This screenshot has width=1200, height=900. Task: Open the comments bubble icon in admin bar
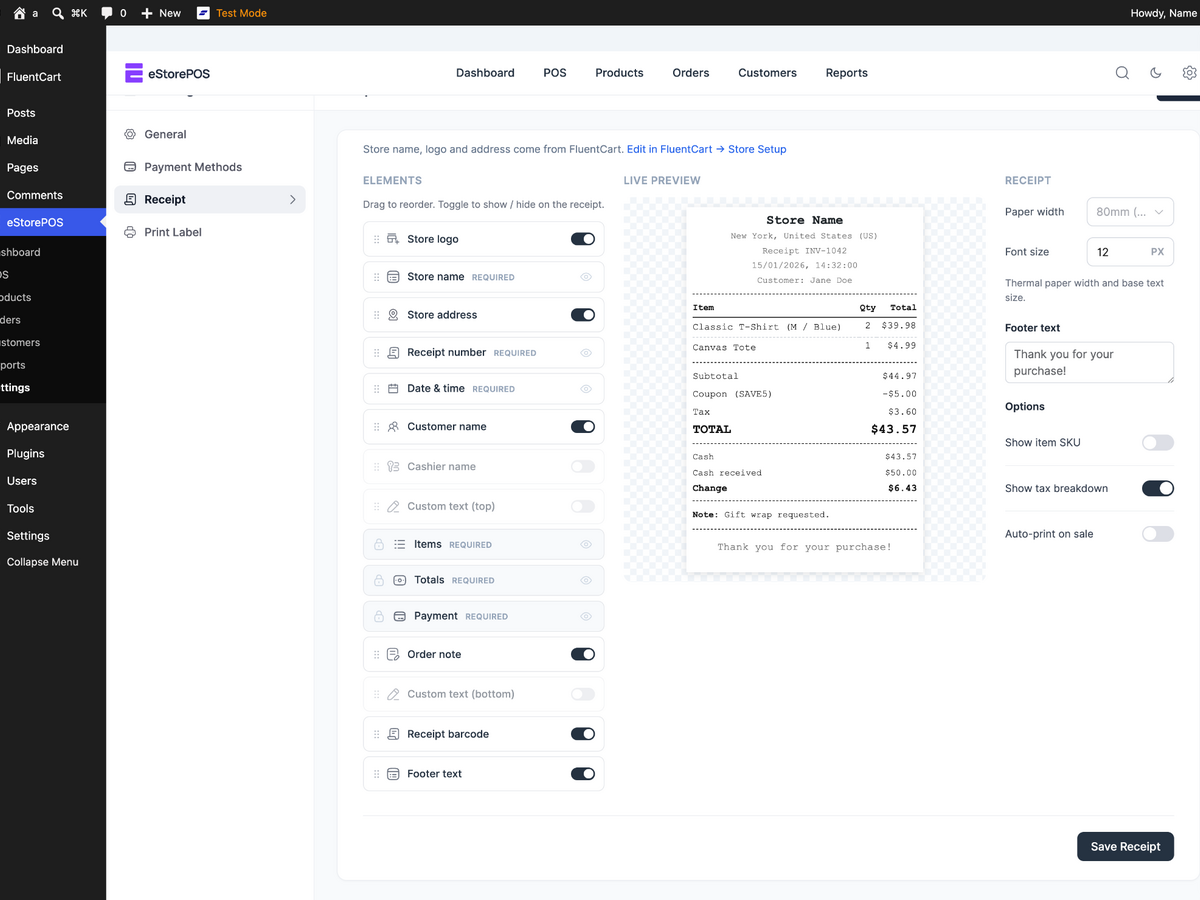click(x=107, y=13)
